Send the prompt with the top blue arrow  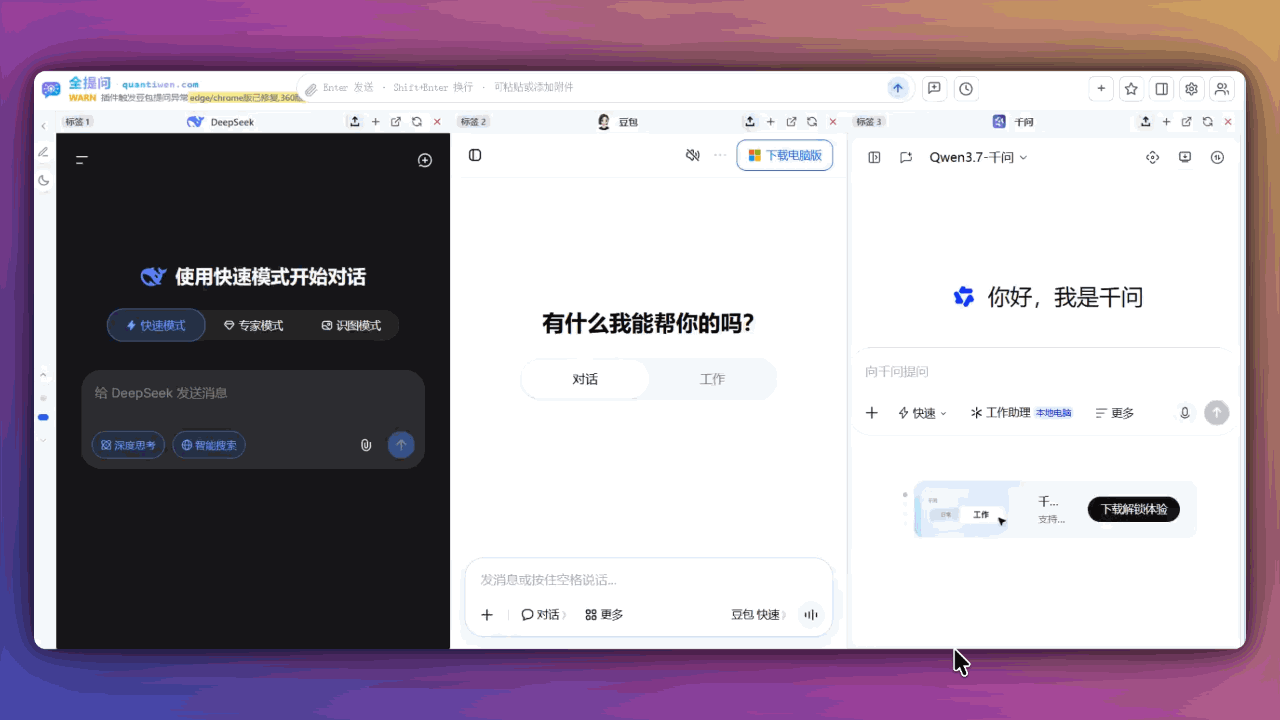coord(898,88)
